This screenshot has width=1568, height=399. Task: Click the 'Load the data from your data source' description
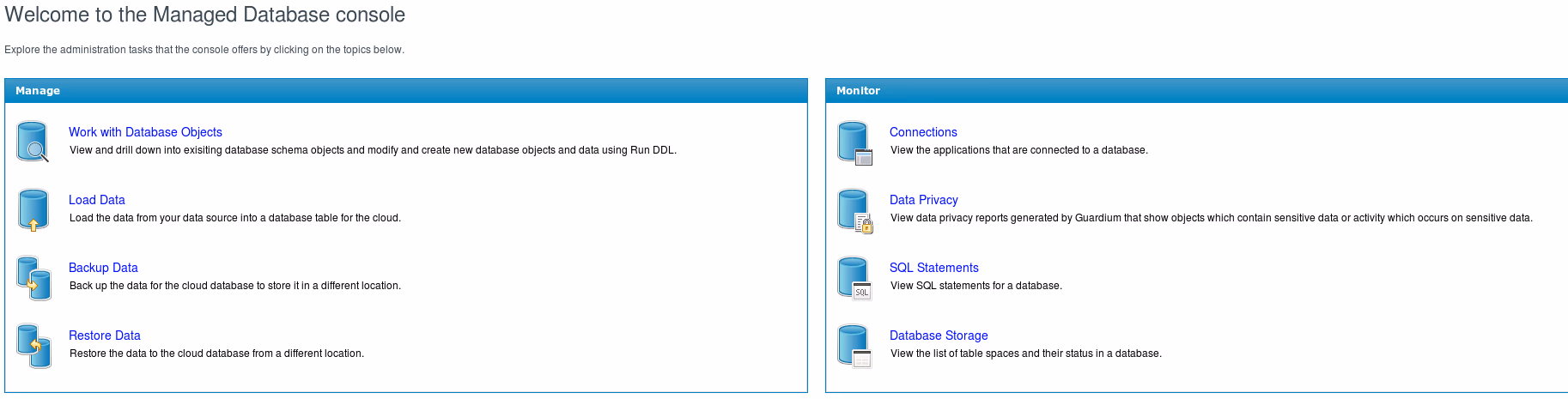click(x=235, y=218)
